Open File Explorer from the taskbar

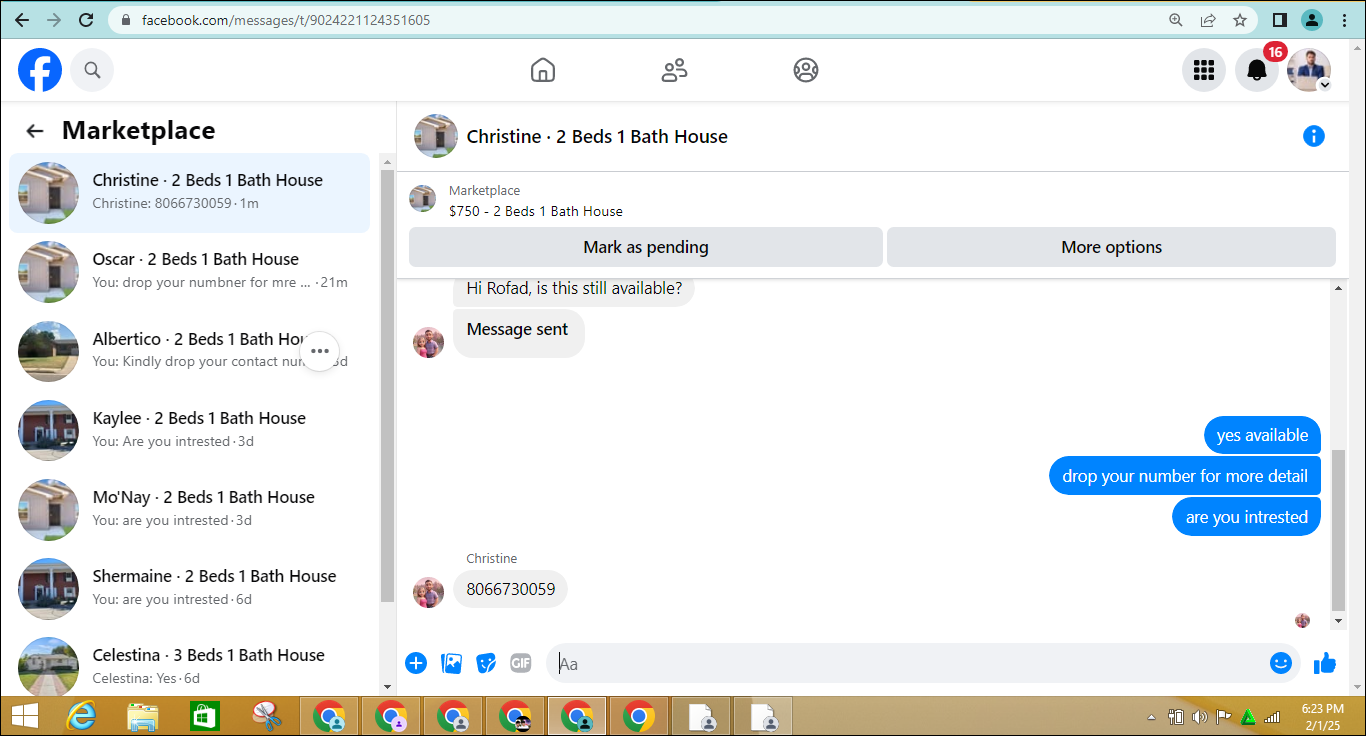[143, 716]
